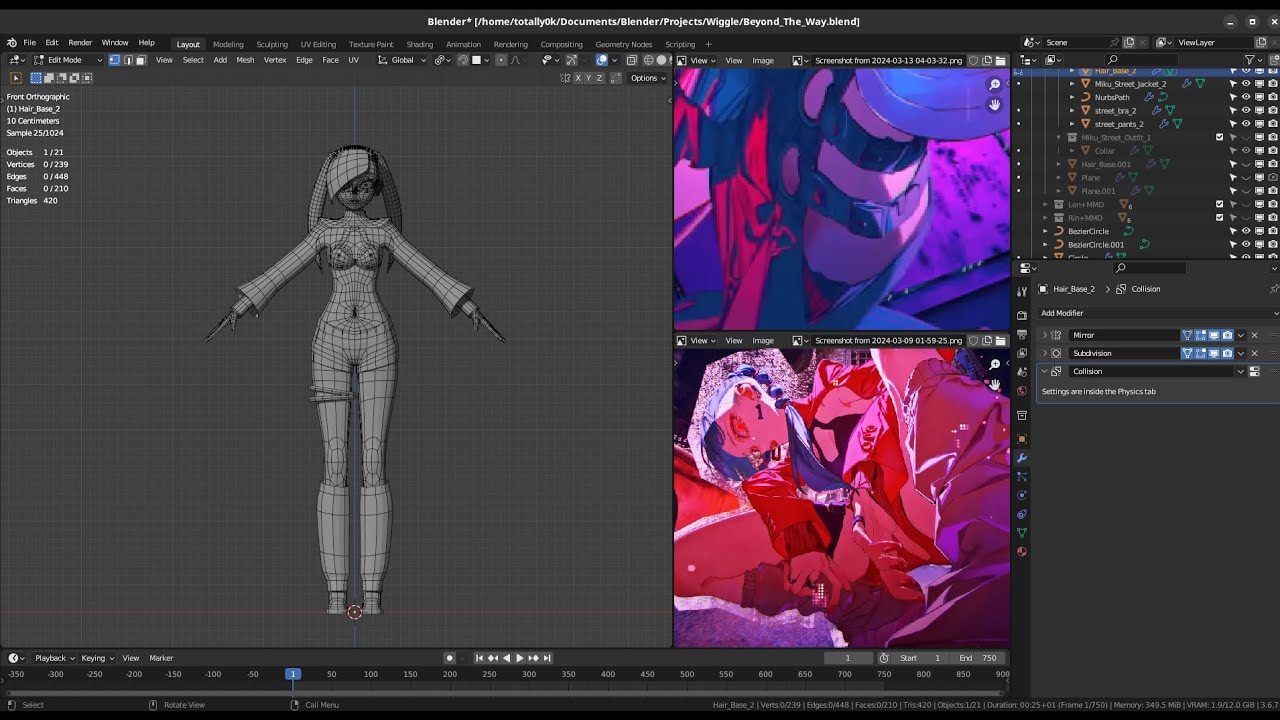Select face select mode icon
This screenshot has width=1280, height=720.
tap(140, 60)
